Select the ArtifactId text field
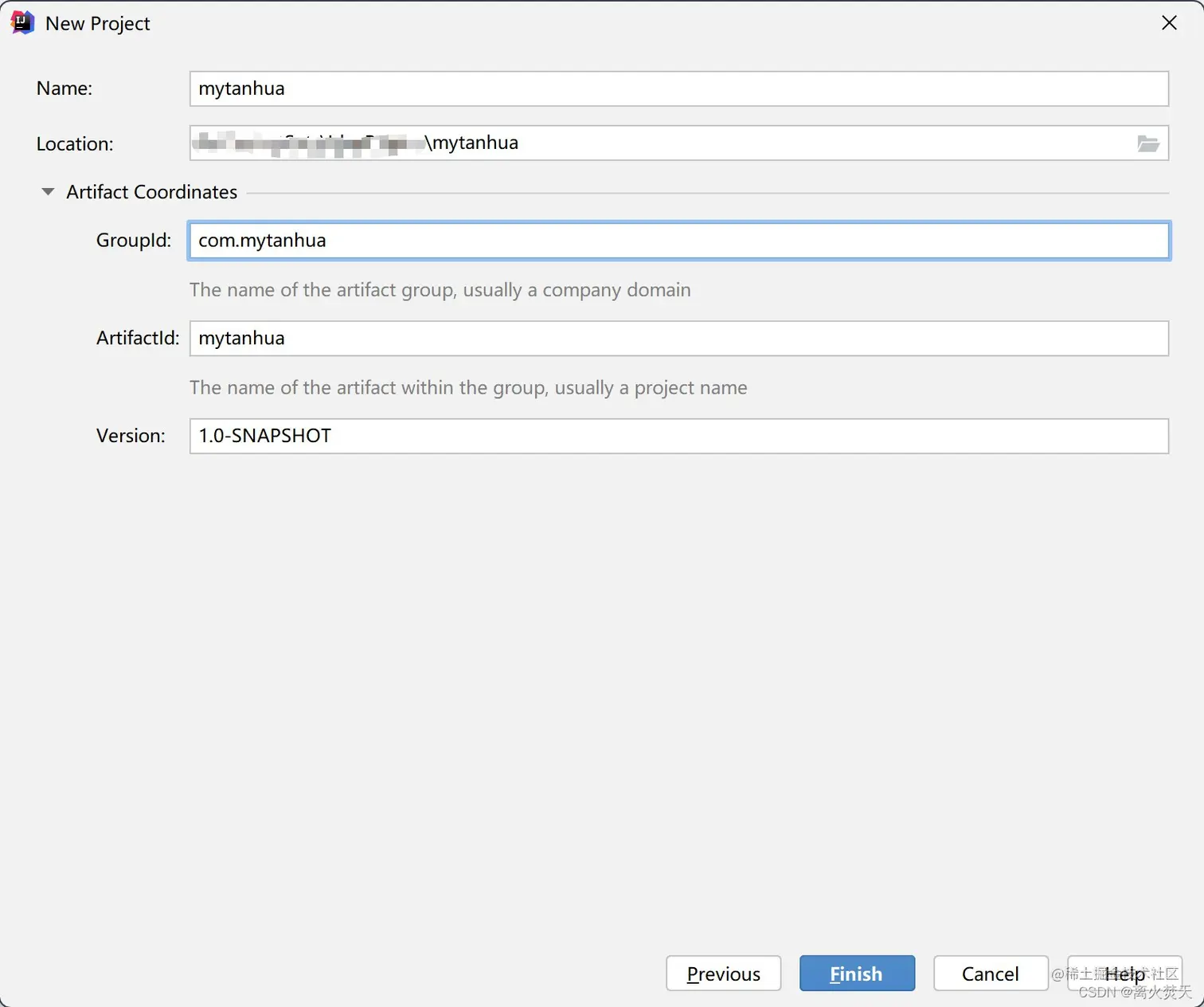 (679, 339)
